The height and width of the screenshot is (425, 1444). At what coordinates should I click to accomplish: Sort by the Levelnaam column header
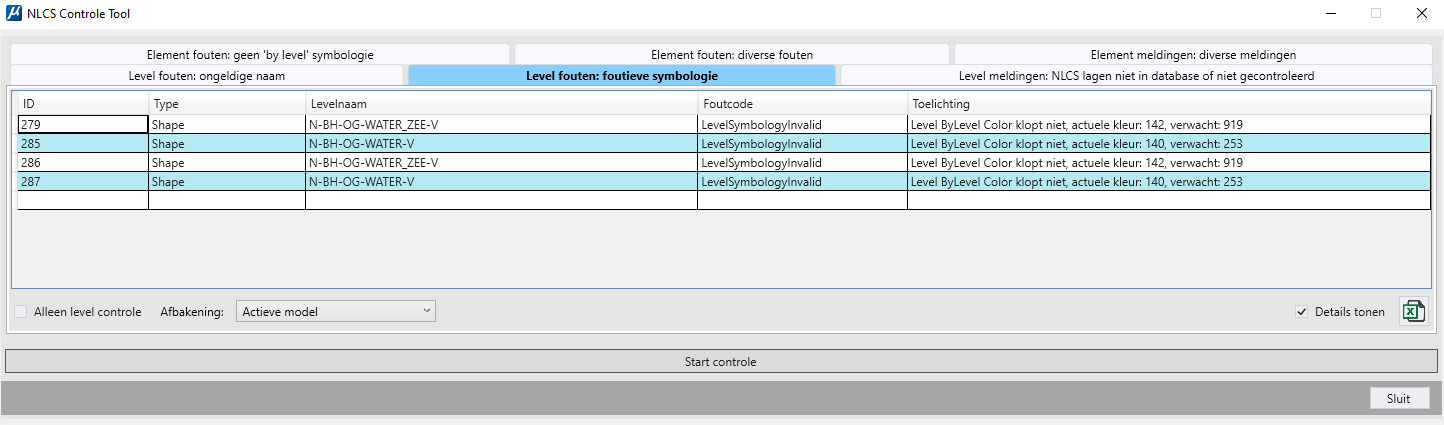click(501, 104)
